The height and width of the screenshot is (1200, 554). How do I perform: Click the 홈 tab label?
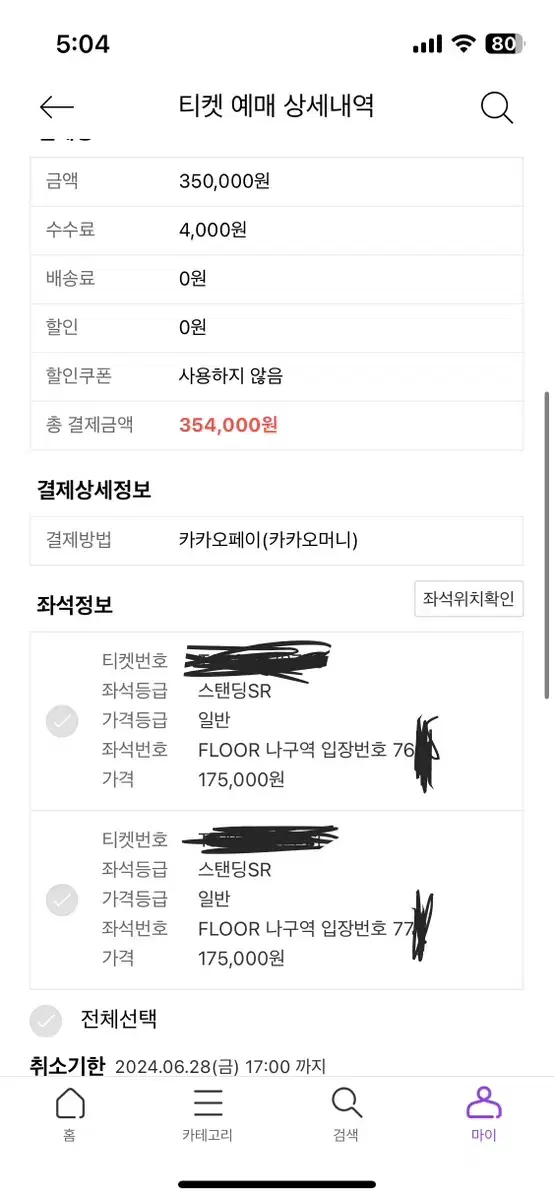point(69,1135)
